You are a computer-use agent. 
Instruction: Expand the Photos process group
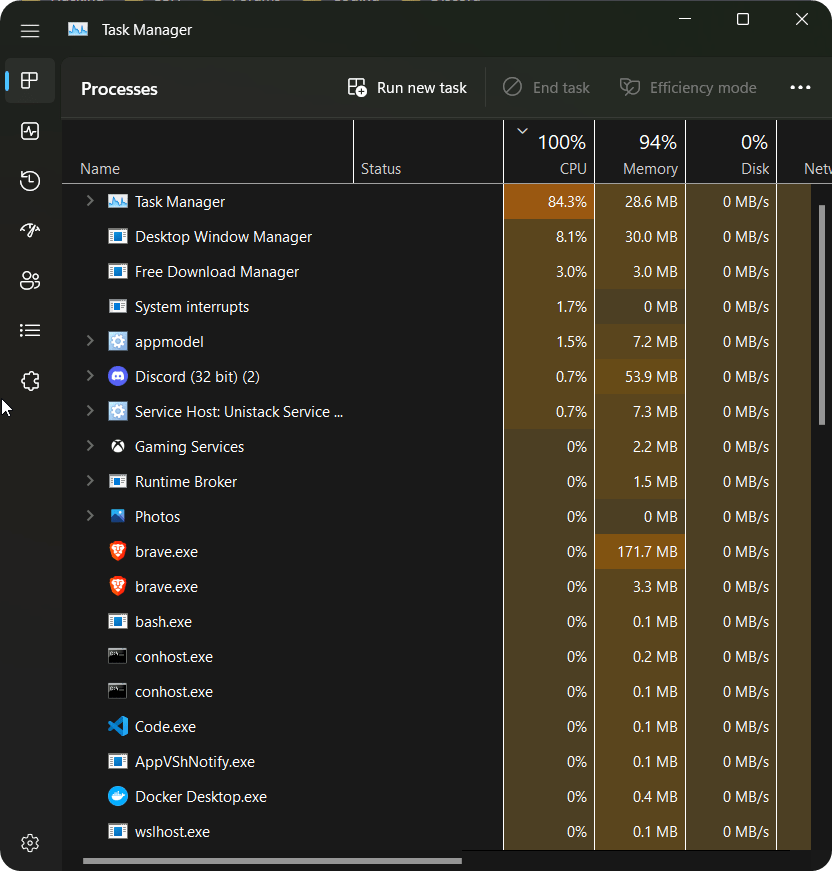click(x=90, y=516)
